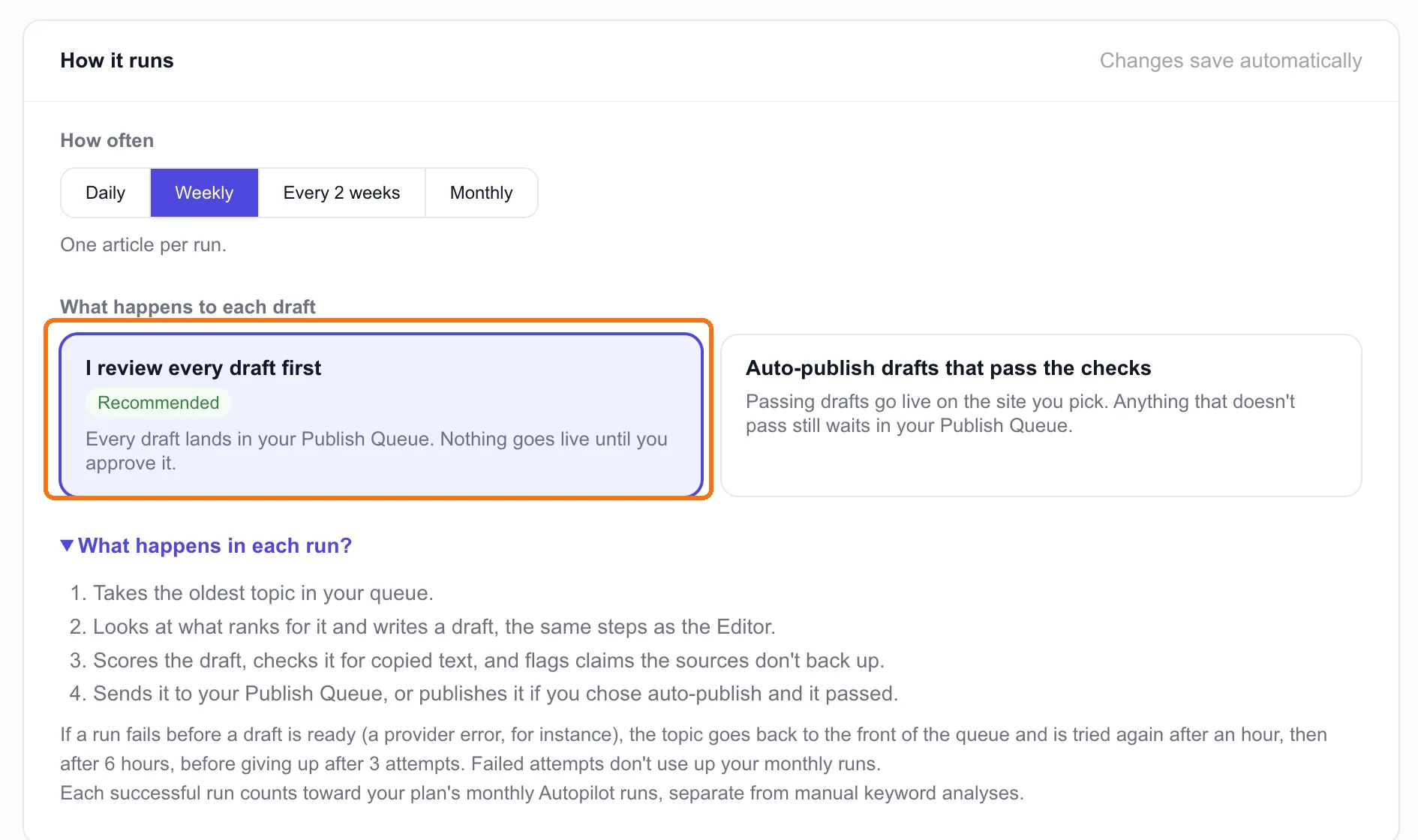The height and width of the screenshot is (840, 1418).
Task: Select the Daily frequency option
Action: coord(106,193)
